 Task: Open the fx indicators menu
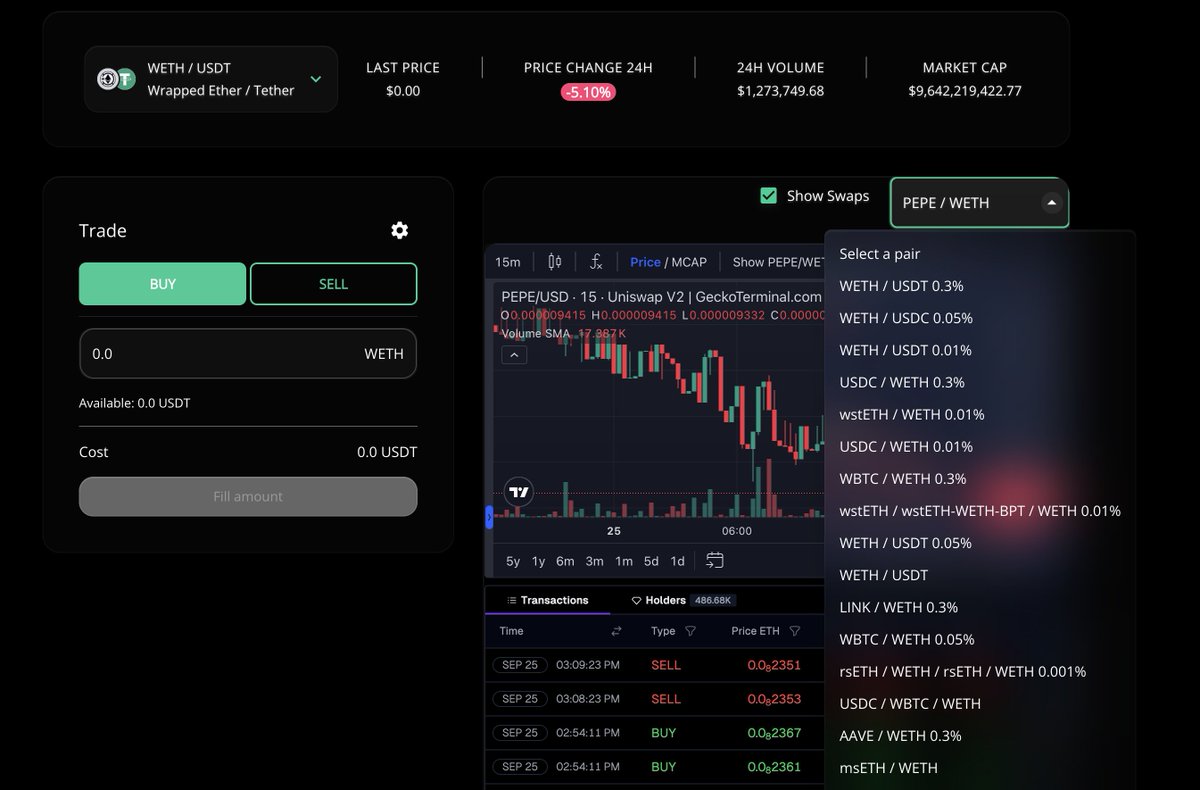coord(596,262)
